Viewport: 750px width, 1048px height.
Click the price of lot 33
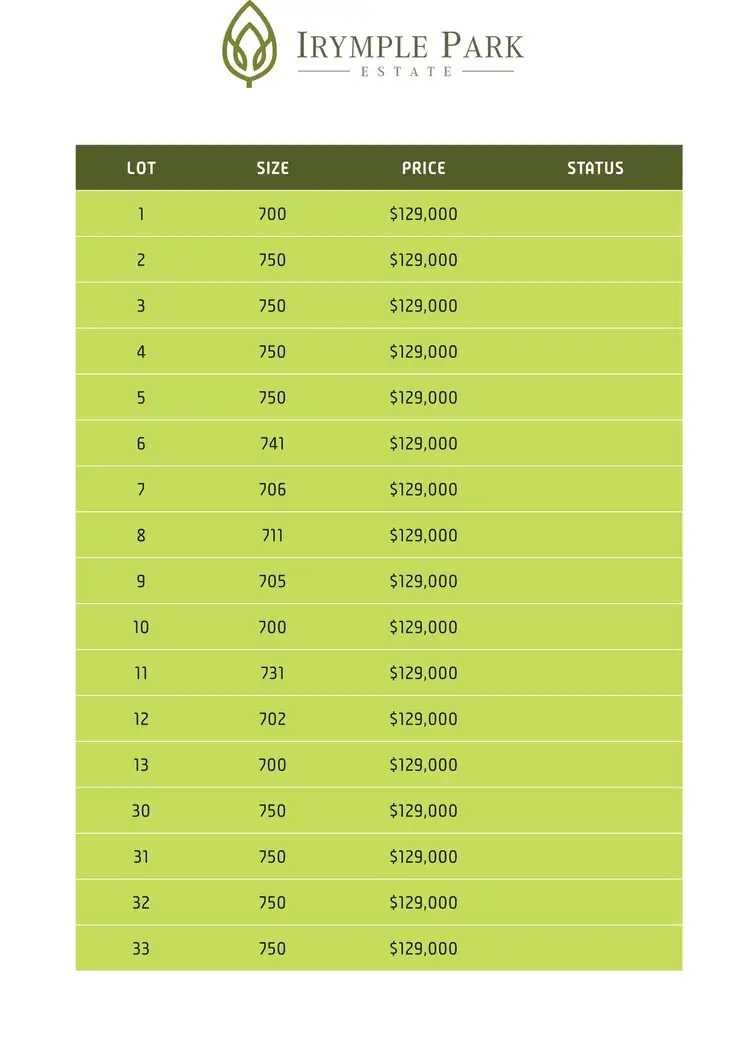click(424, 948)
